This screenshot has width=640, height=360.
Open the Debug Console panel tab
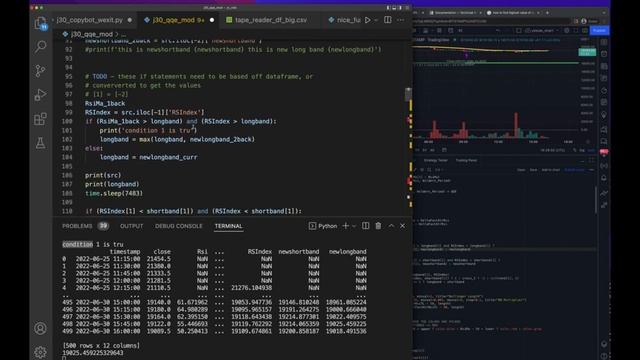(178, 226)
